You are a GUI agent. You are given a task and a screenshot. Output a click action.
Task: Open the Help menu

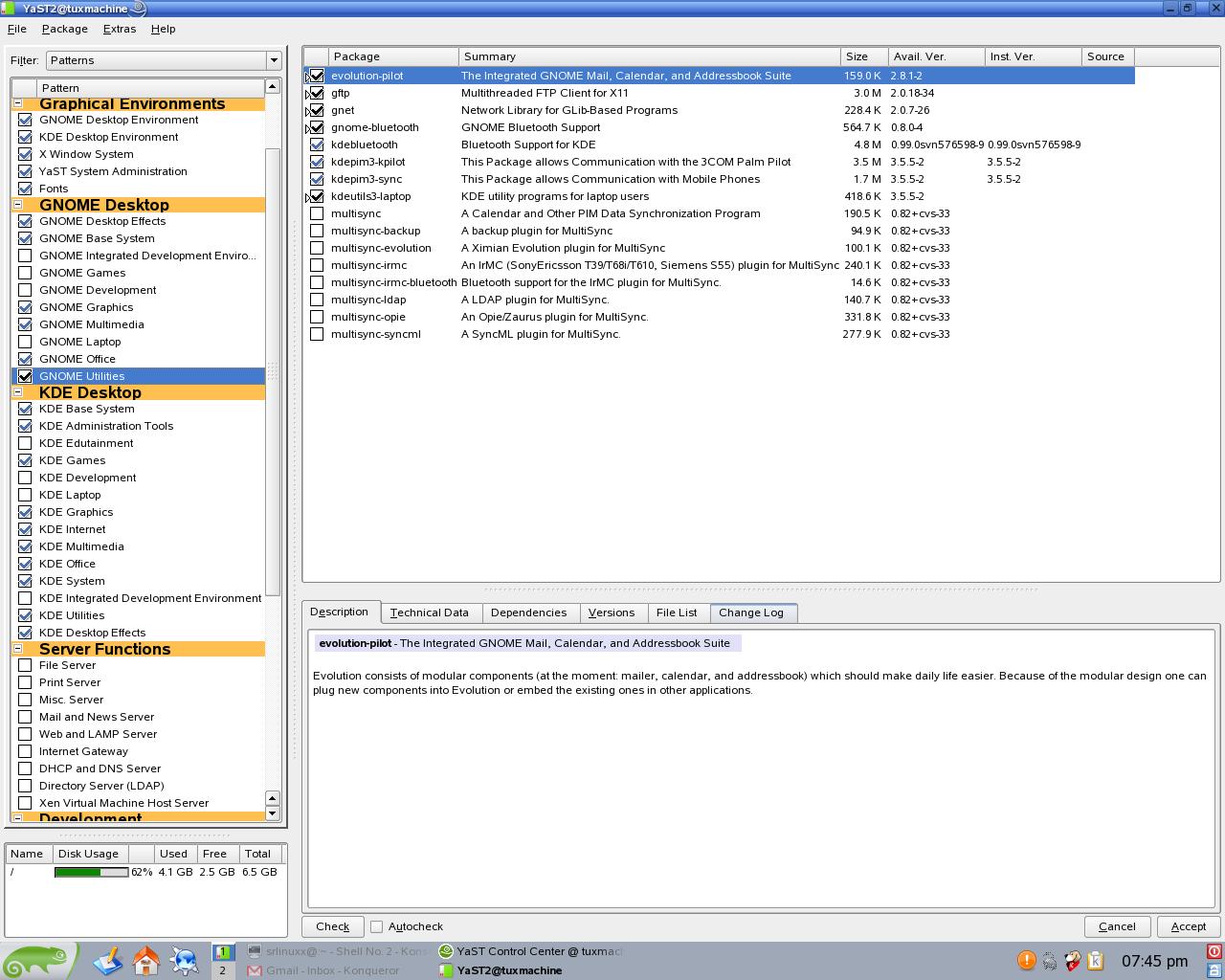click(163, 29)
